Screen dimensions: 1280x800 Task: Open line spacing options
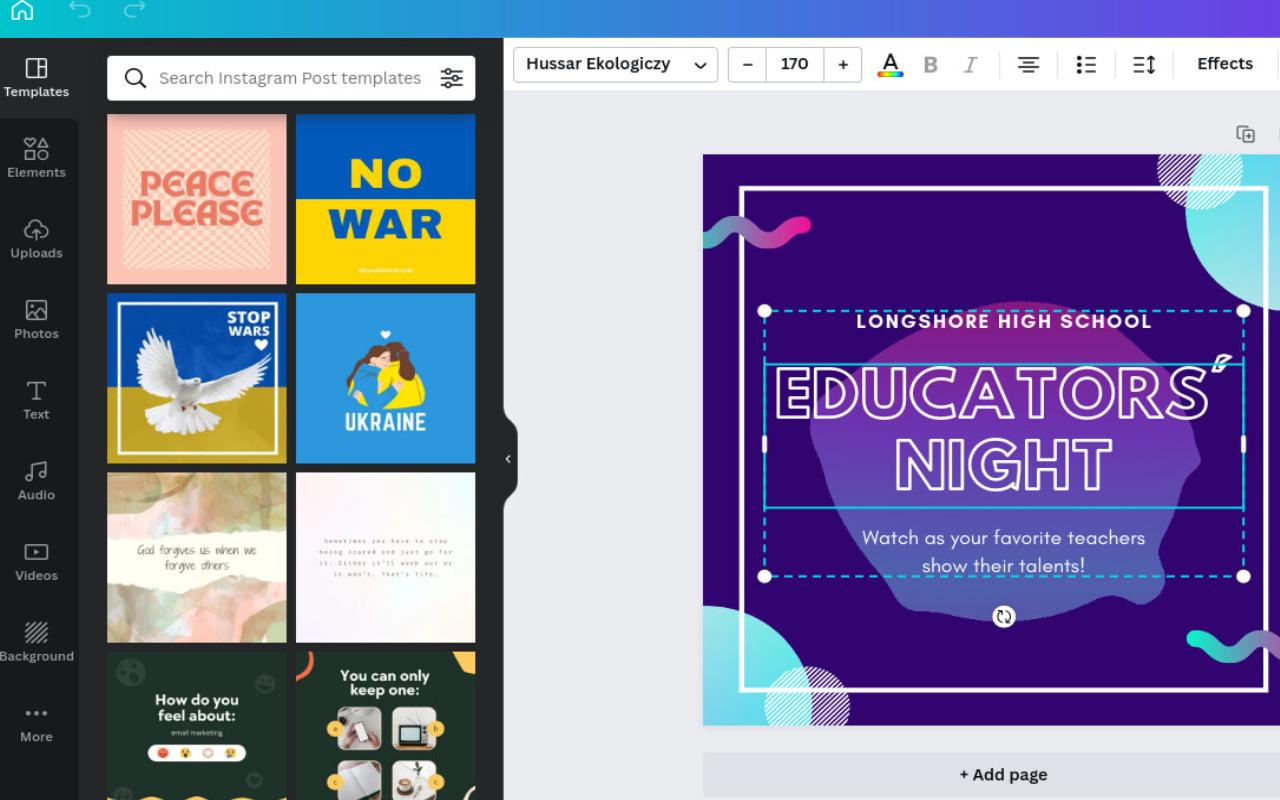tap(1144, 64)
